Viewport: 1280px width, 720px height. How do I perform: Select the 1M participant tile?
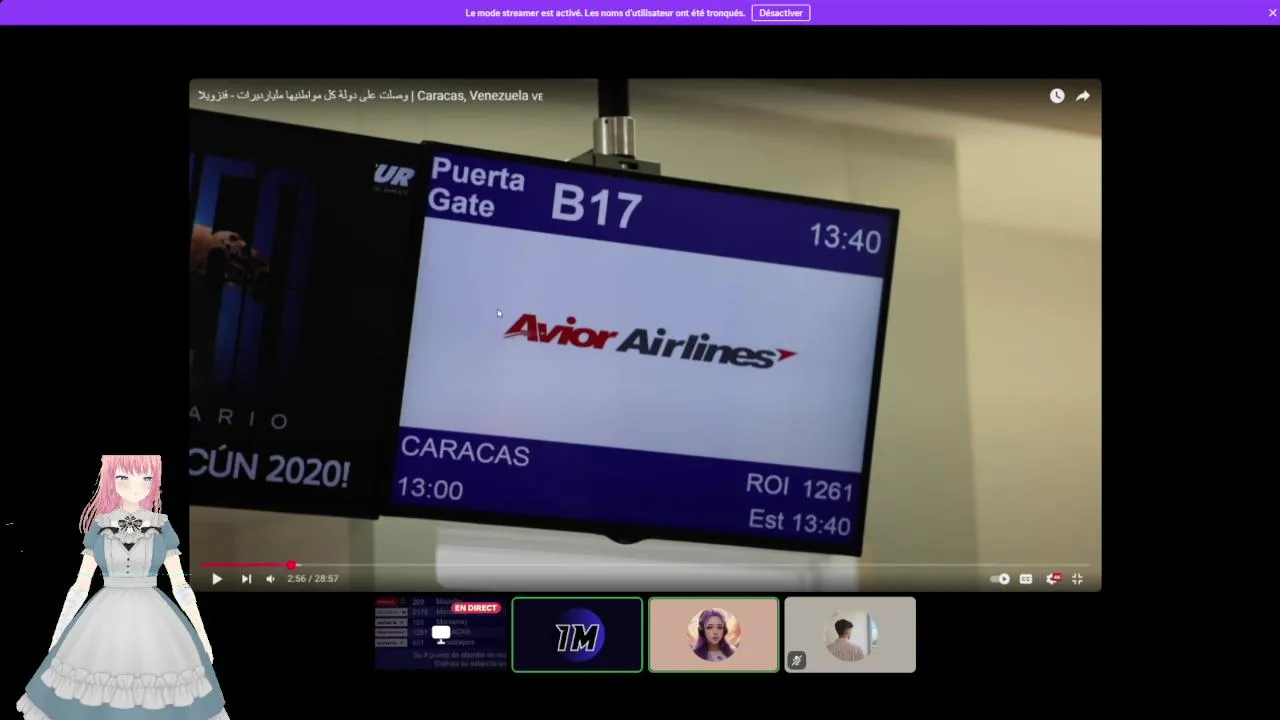click(577, 634)
